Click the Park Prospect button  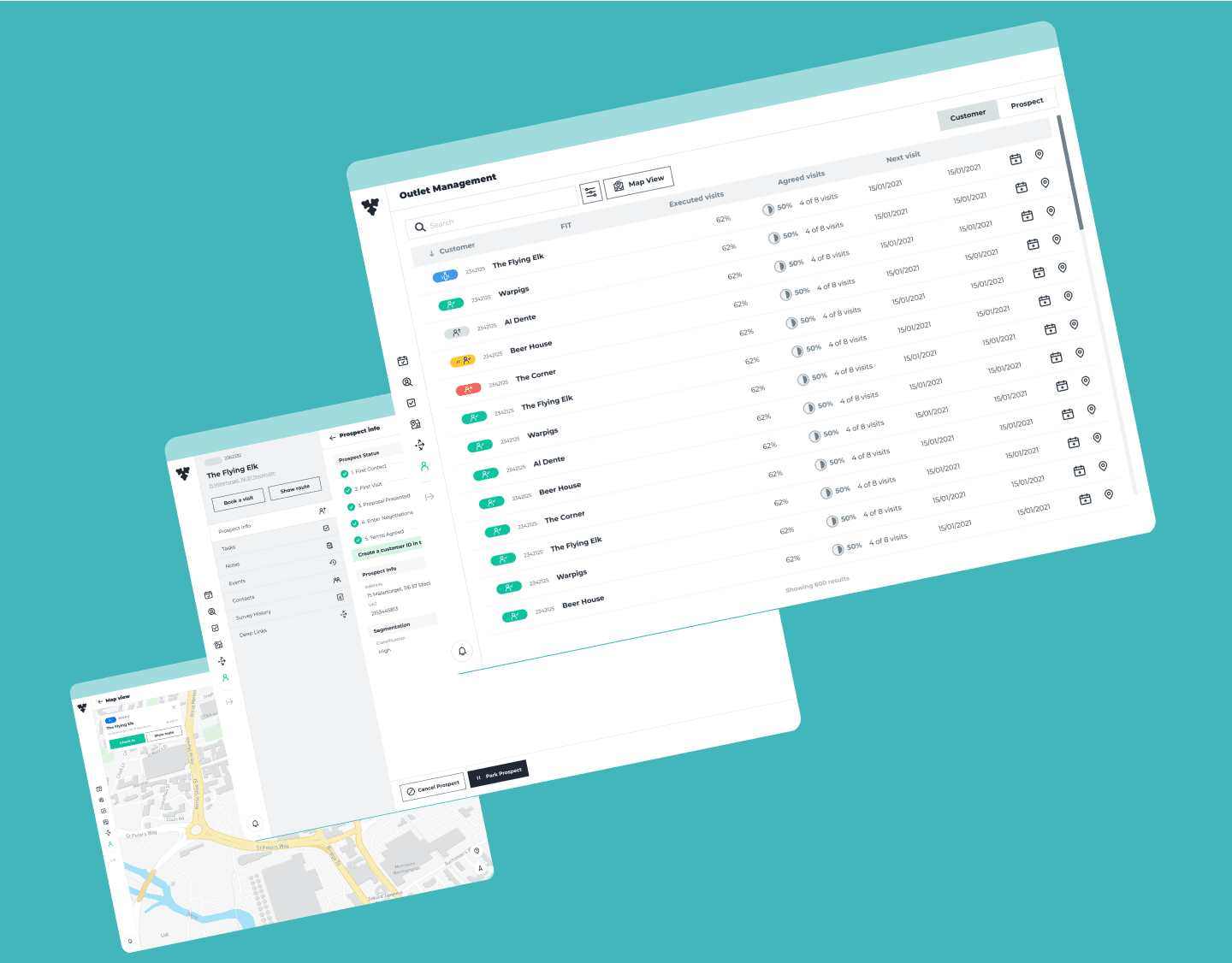[x=498, y=774]
